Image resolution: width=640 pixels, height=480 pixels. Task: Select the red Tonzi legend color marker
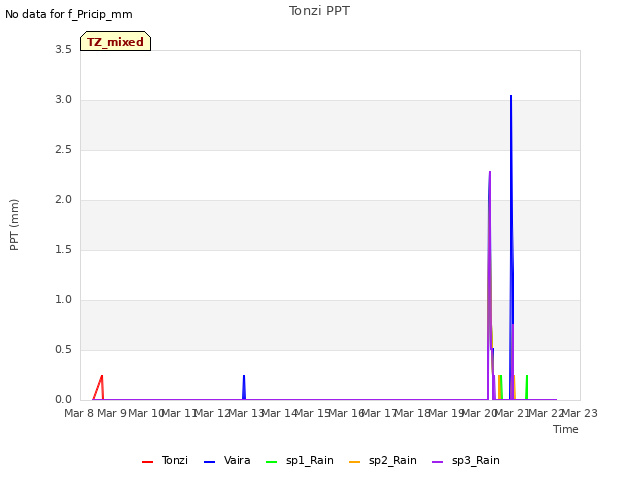point(147,462)
